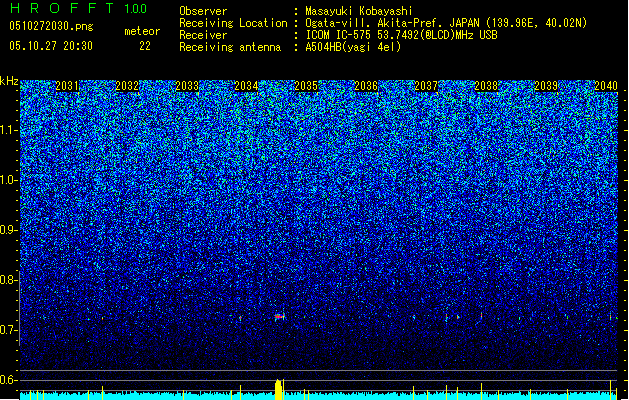Click the tall yellow signal bar at the bottom
This screenshot has height=400, width=629.
pyautogui.click(x=278, y=389)
